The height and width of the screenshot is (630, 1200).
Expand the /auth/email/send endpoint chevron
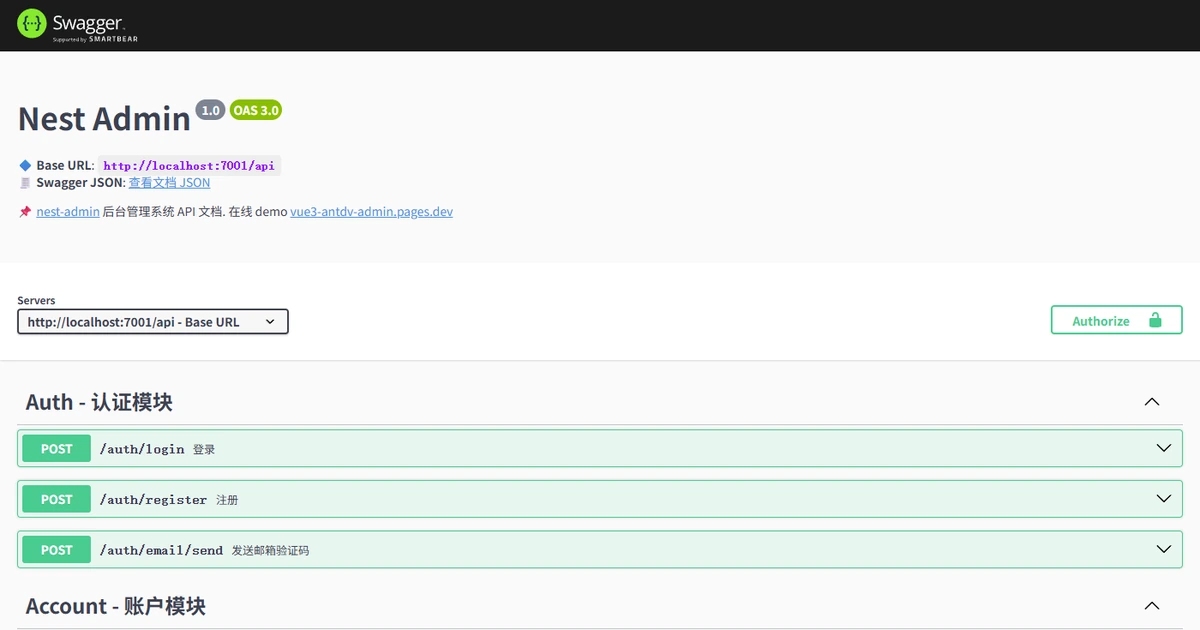[1163, 549]
